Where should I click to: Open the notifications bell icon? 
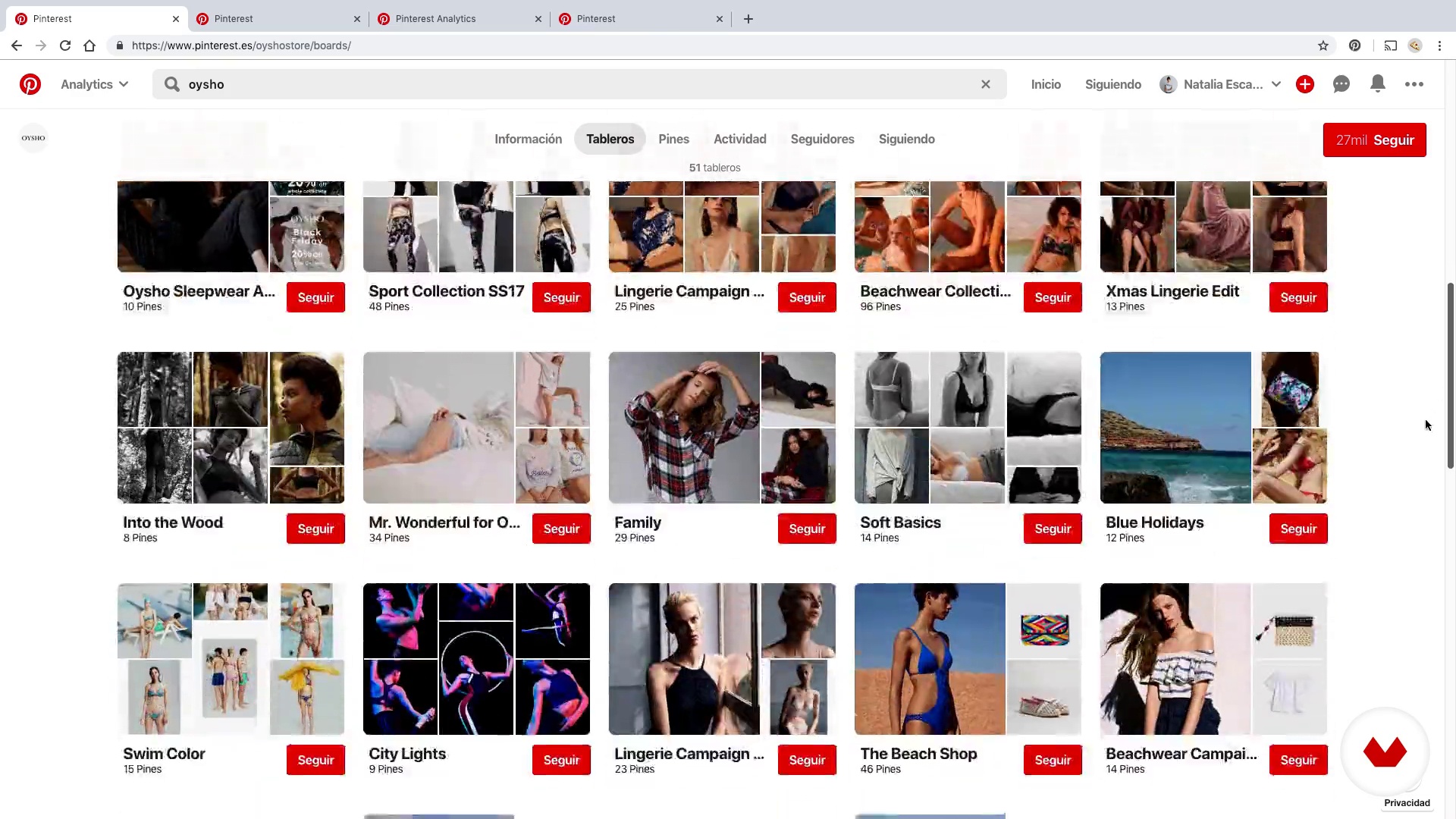point(1378,84)
